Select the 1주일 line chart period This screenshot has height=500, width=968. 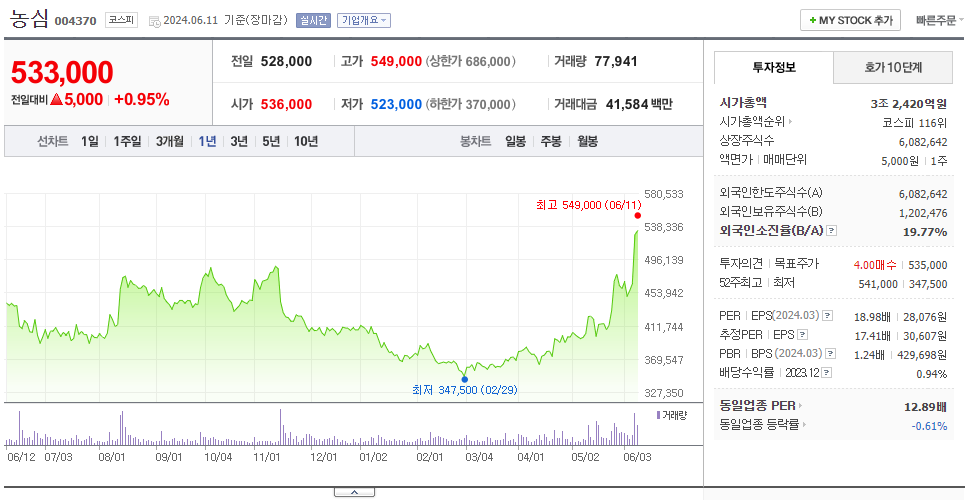click(x=127, y=141)
